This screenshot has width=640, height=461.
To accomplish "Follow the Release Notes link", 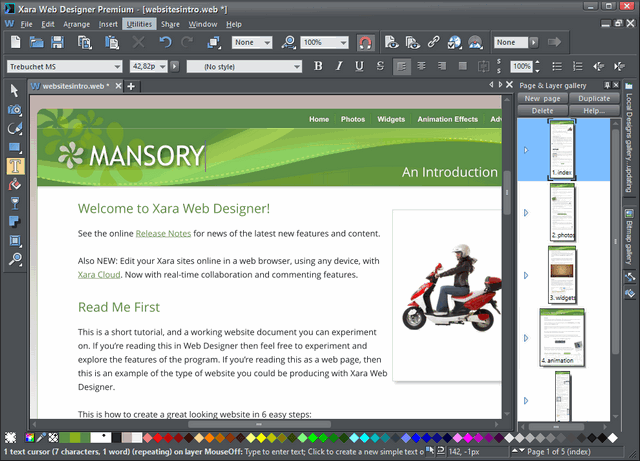I will pyautogui.click(x=163, y=233).
